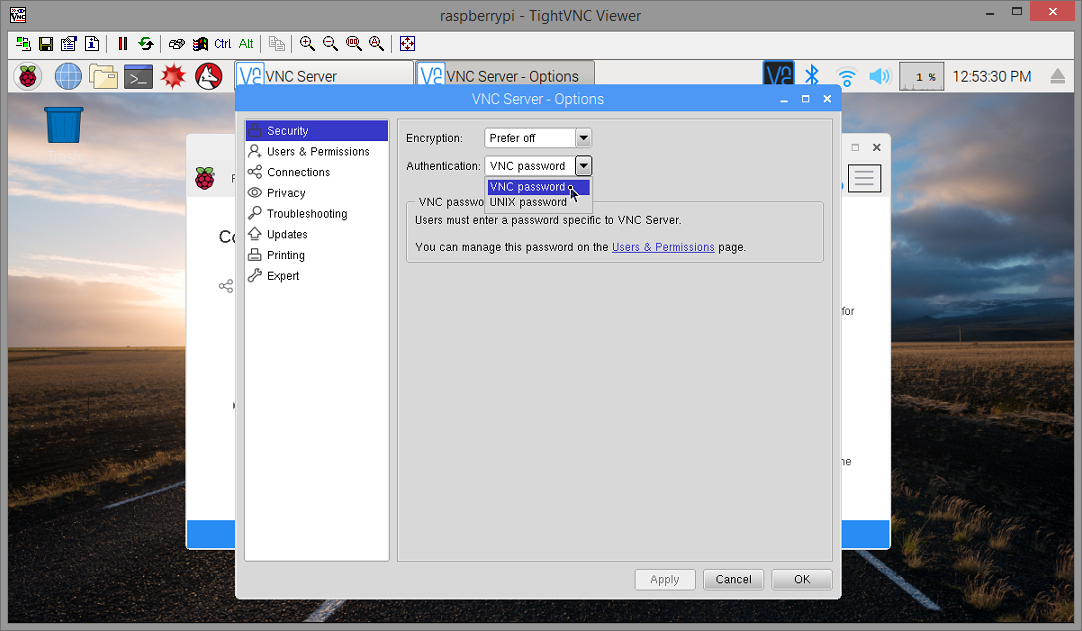Screen dimensions: 1082x631
Task: Click the raspberry logo in background VNC Server window
Action: point(205,178)
